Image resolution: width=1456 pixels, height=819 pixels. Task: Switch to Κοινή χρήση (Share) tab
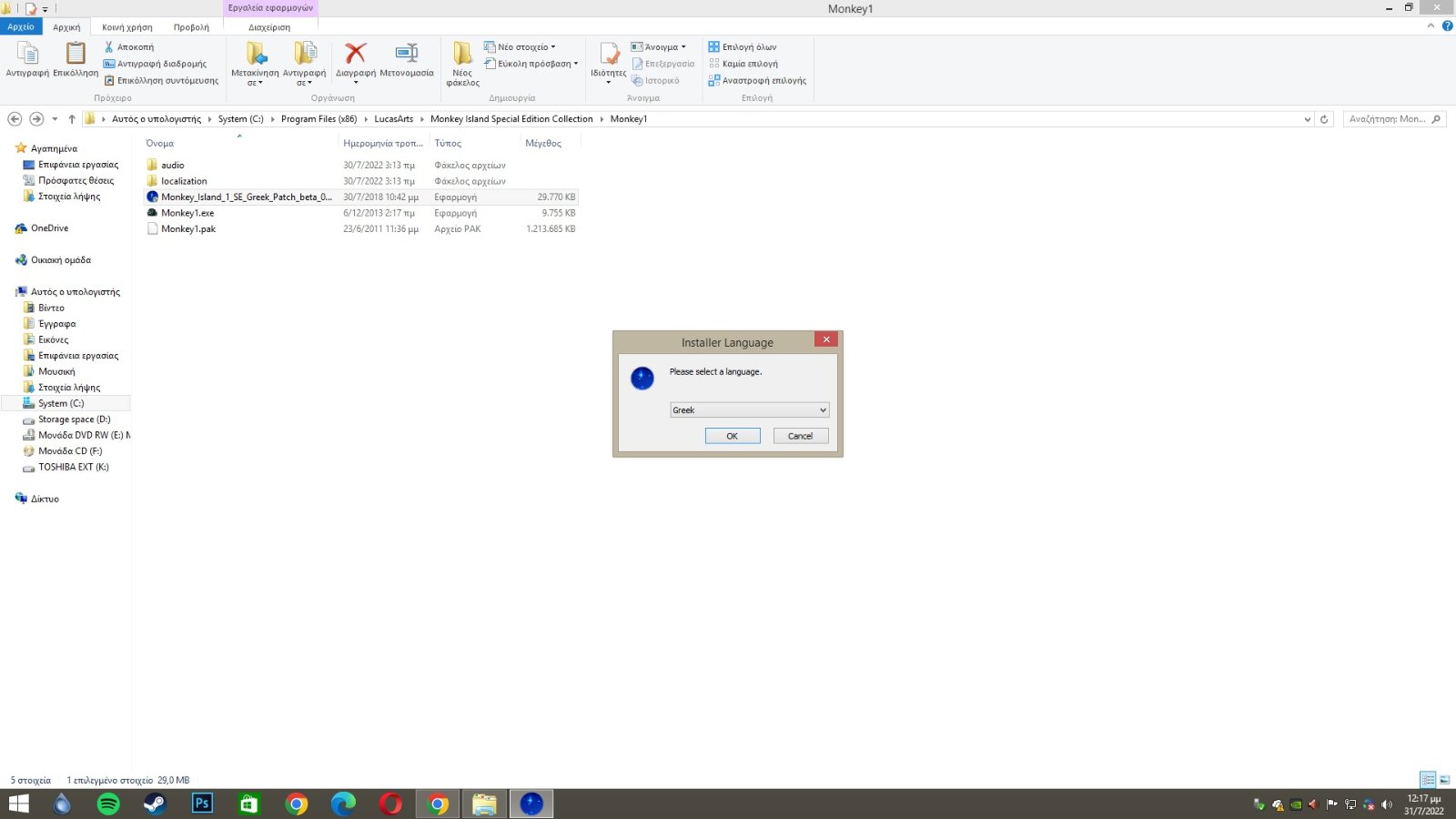click(x=127, y=27)
